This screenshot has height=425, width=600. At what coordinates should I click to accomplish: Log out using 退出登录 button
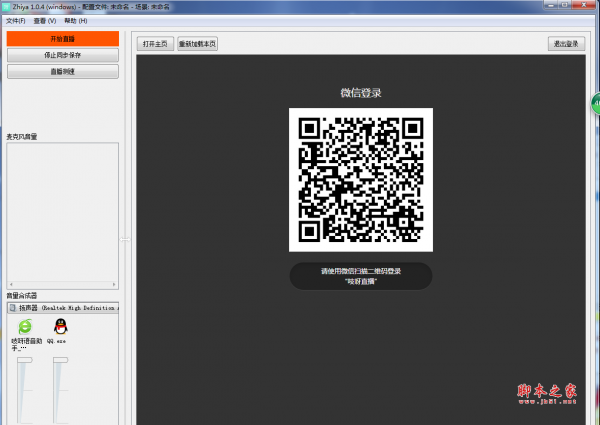tap(566, 44)
